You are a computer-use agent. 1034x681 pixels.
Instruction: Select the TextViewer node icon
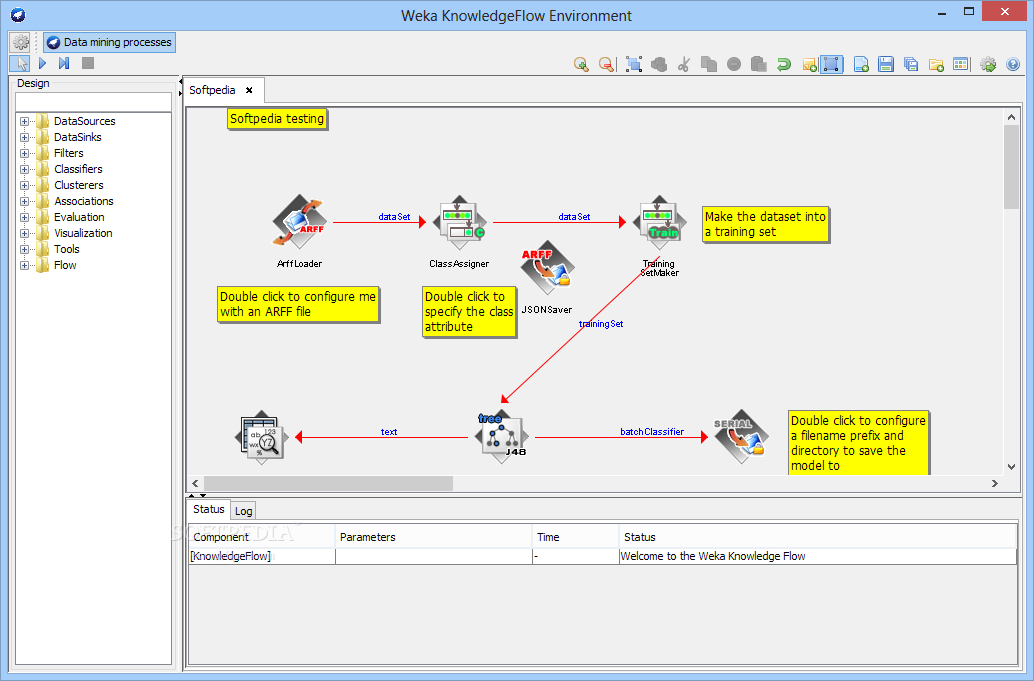(261, 437)
